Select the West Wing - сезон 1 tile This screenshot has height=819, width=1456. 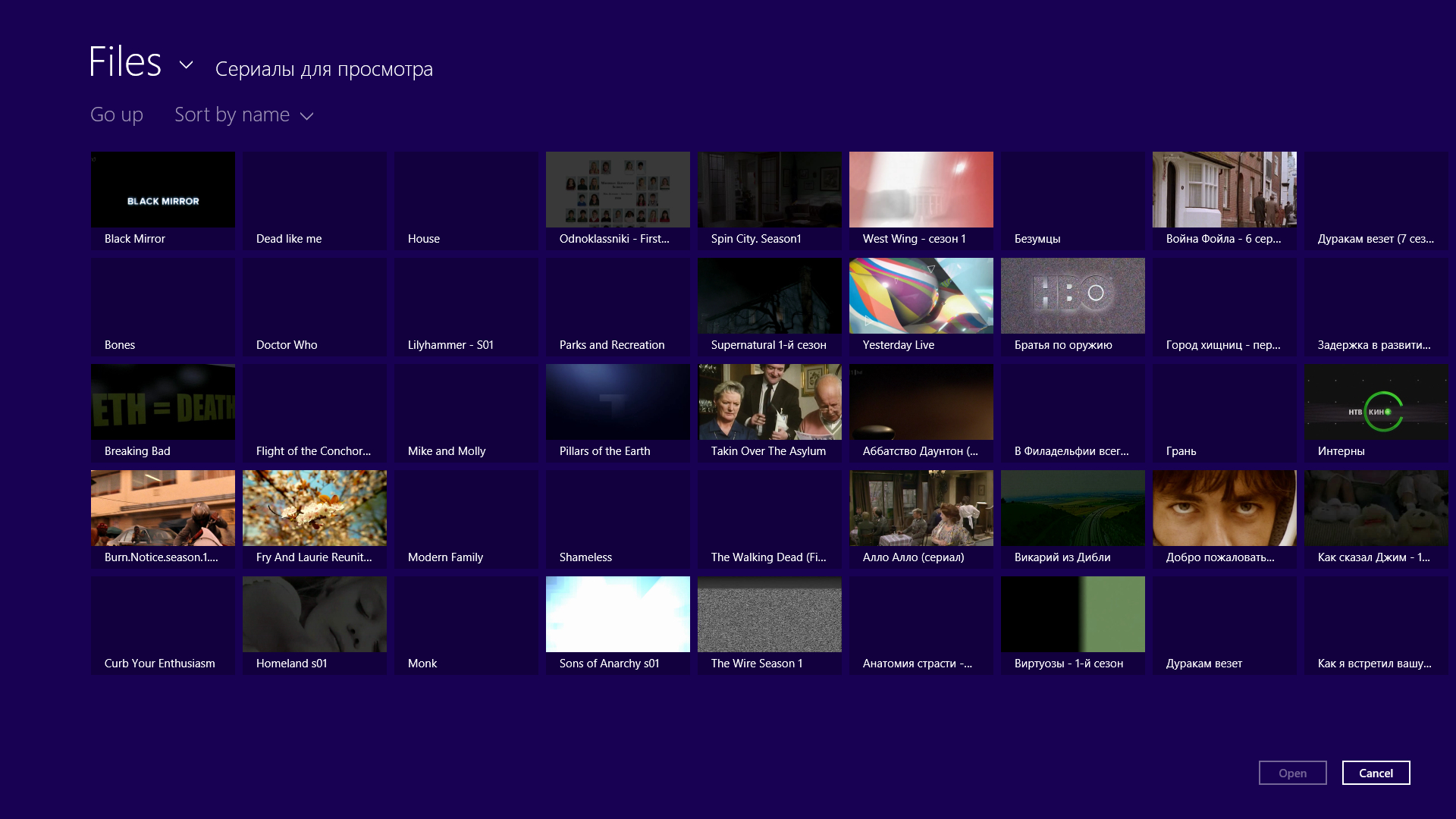tap(921, 200)
